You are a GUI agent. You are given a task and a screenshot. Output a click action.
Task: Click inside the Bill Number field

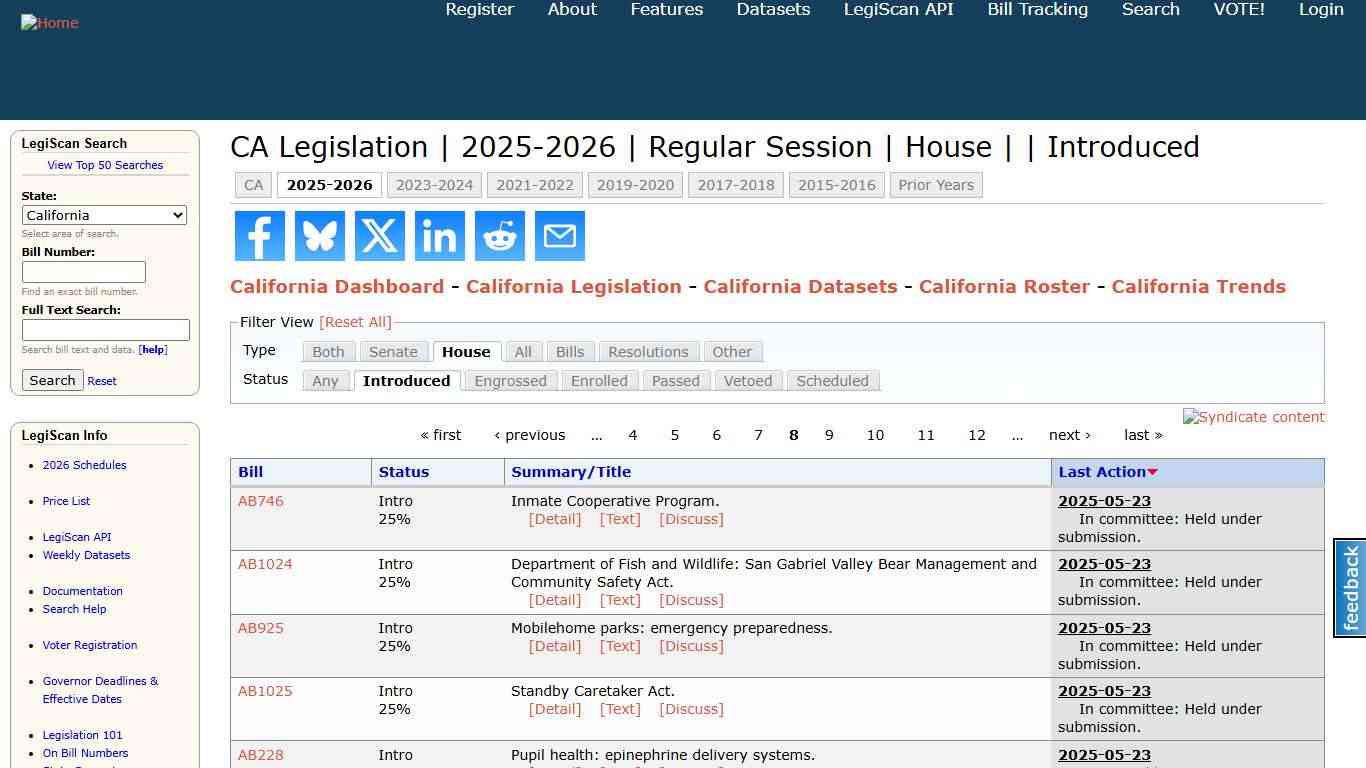pyautogui.click(x=83, y=272)
